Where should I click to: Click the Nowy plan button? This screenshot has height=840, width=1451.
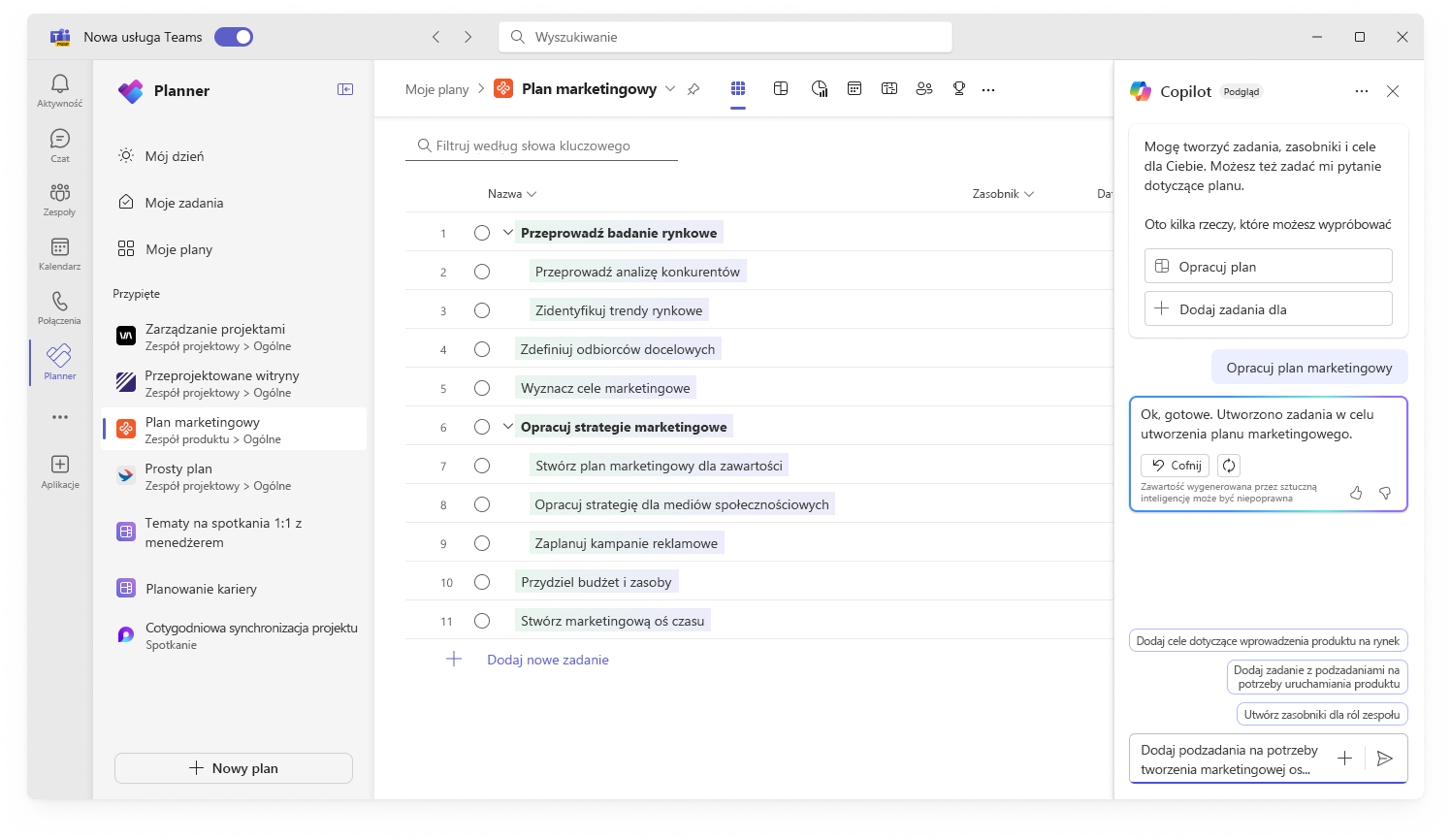(x=234, y=768)
